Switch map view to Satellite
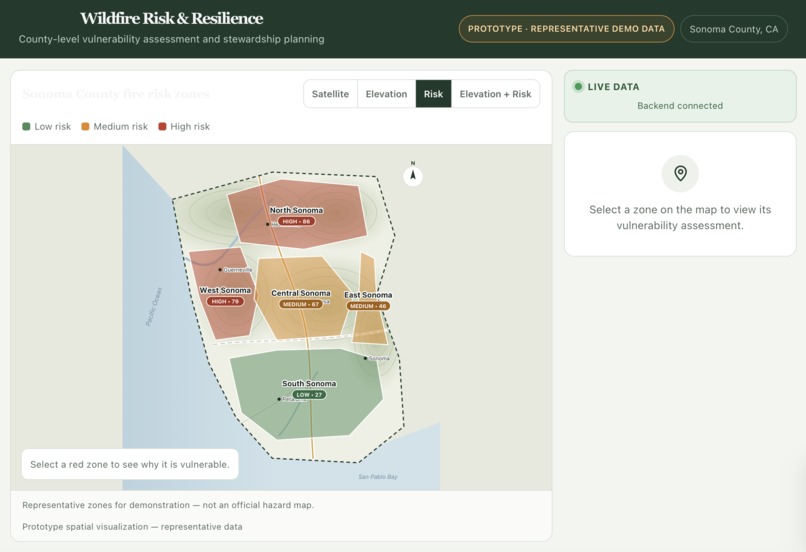 tap(330, 94)
